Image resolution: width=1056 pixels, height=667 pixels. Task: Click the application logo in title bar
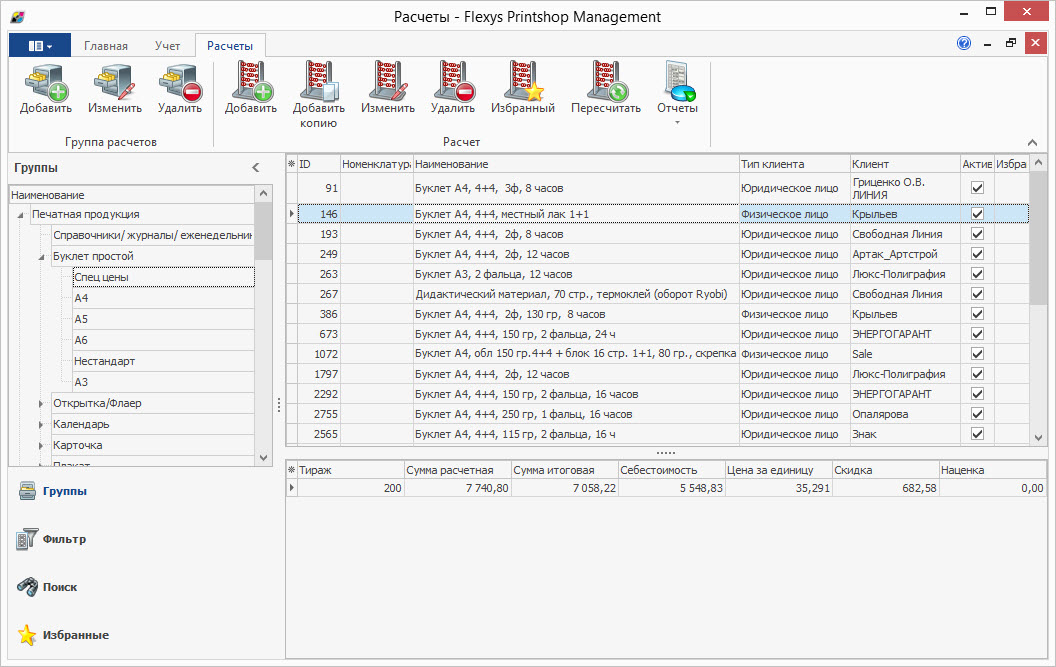(18, 17)
